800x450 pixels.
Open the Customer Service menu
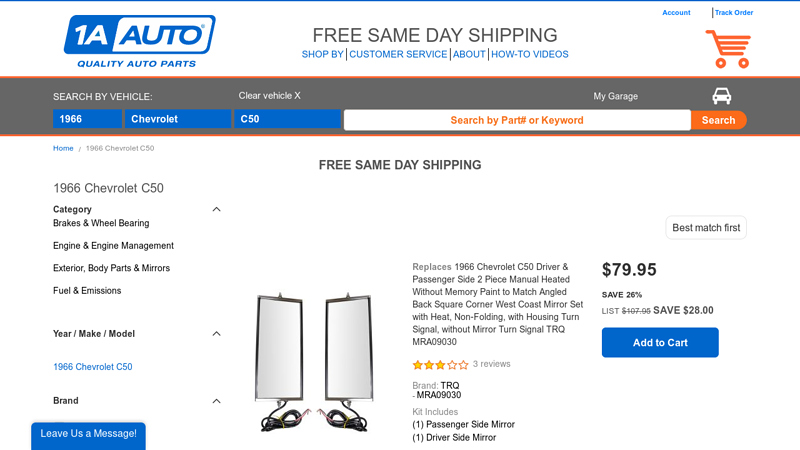[398, 55]
